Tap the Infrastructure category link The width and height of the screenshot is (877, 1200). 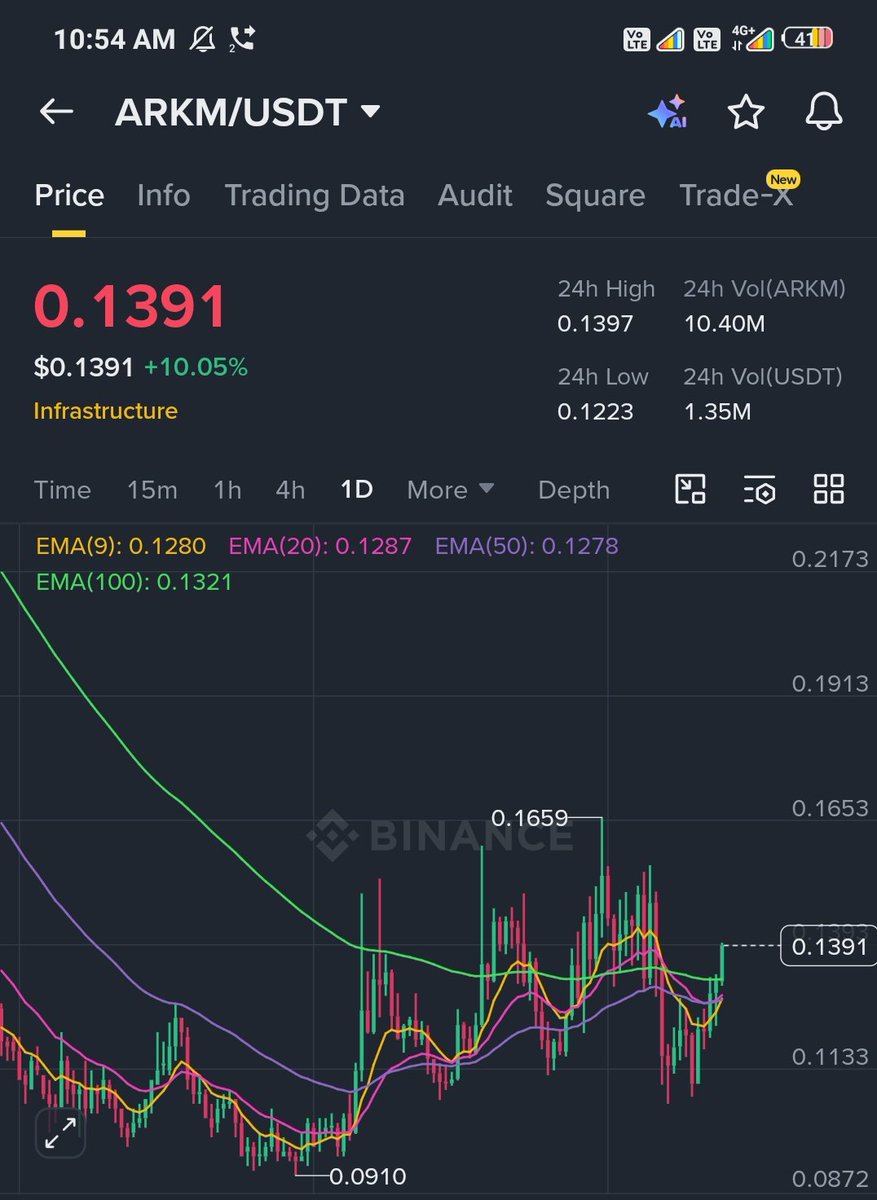click(105, 411)
